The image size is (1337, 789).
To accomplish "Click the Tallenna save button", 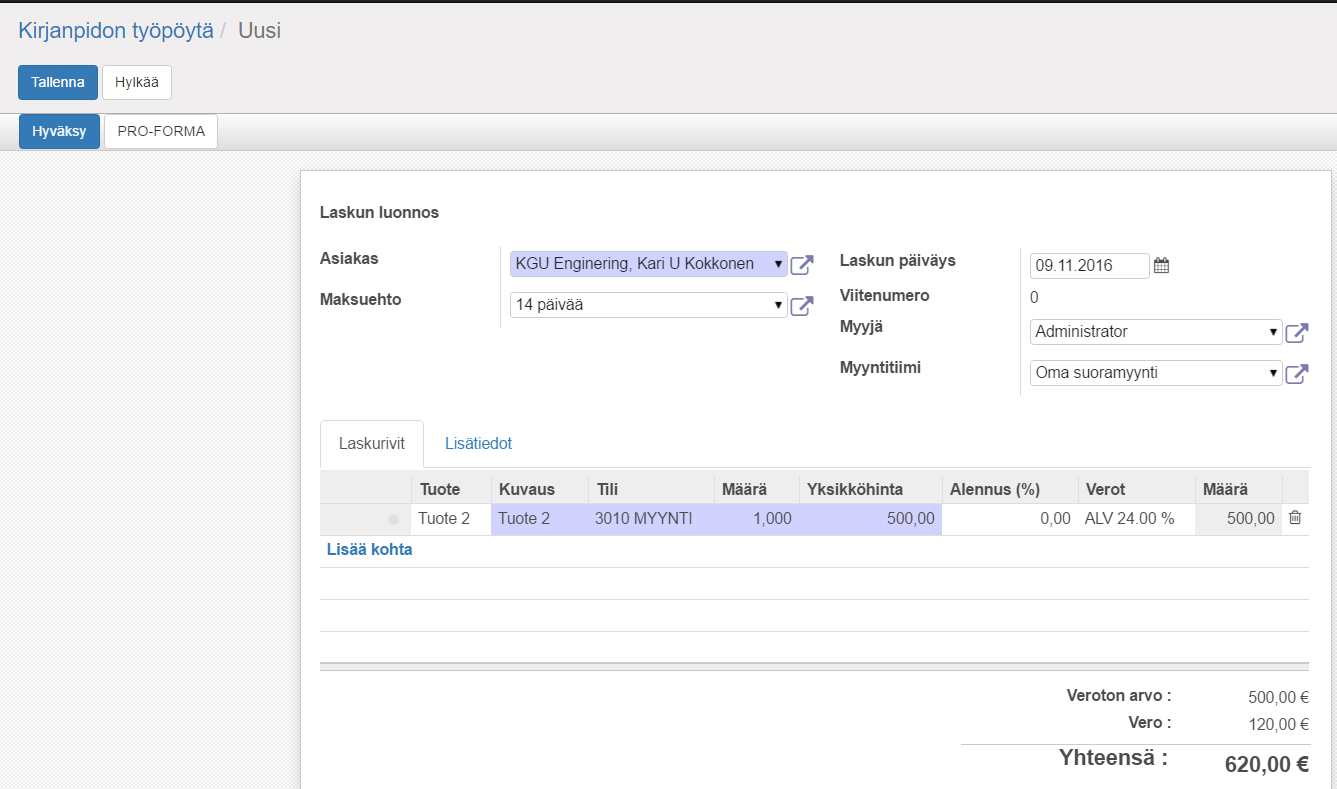I will pos(58,82).
